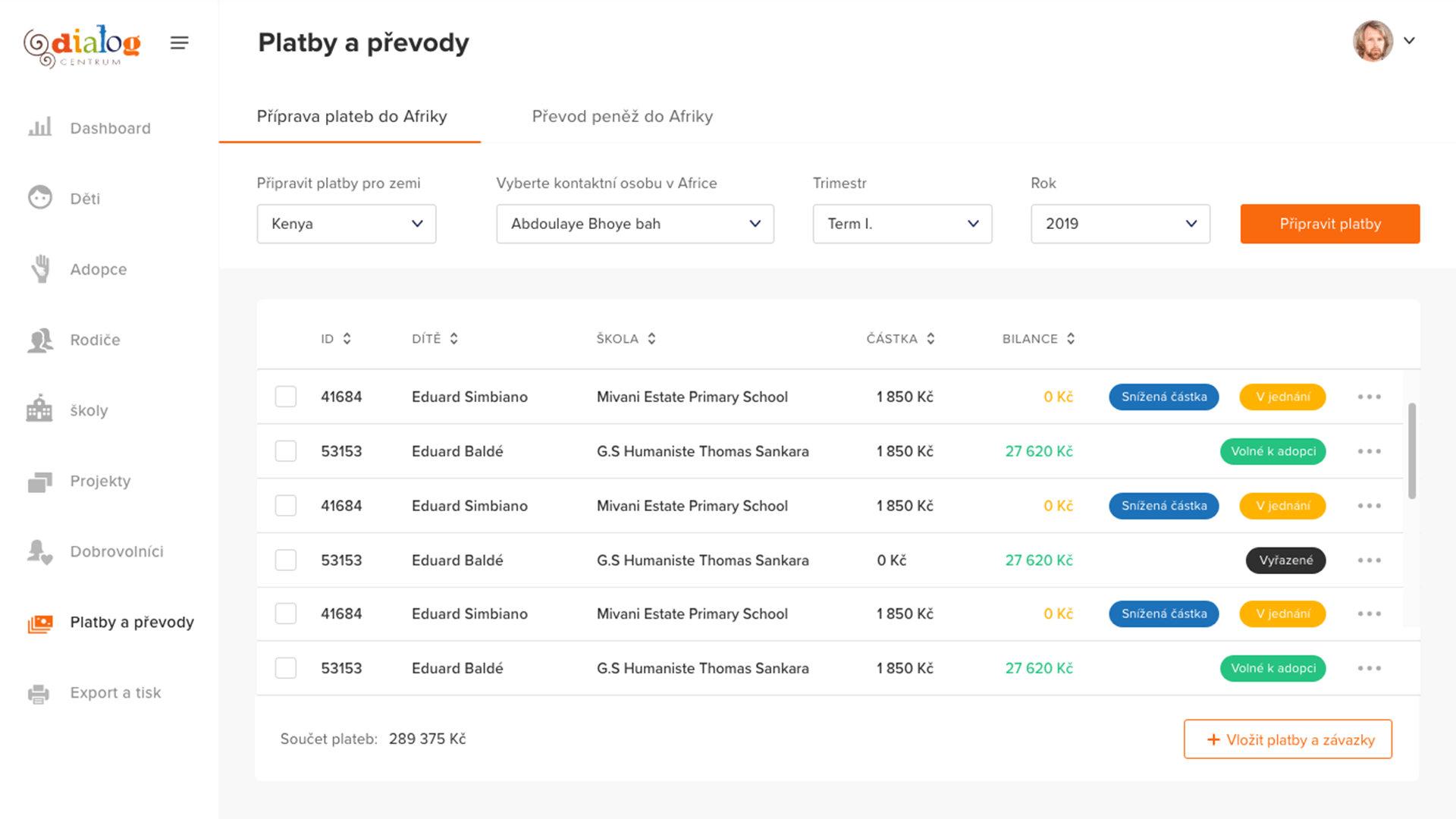Switch to Převod peněž do Afriky tab
The height and width of the screenshot is (819, 1456).
pos(622,117)
